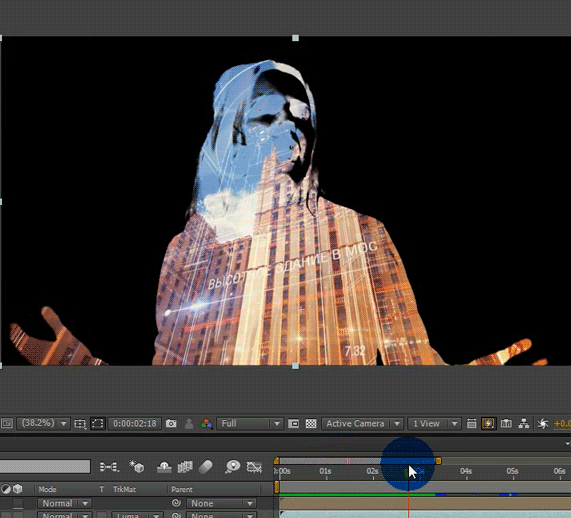Open first layer's Parent None dropdown
571x518 pixels.
tap(221, 503)
